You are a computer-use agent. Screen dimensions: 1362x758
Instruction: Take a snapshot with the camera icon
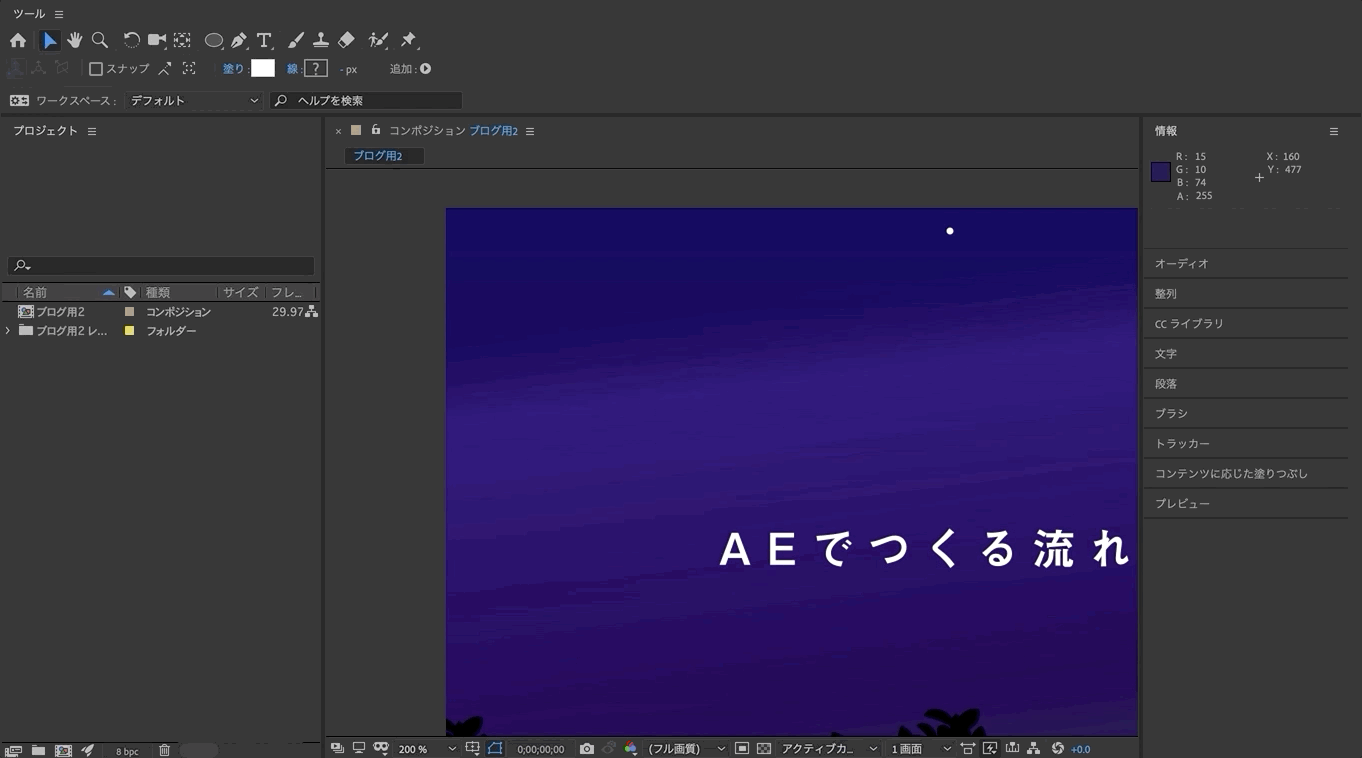(x=586, y=748)
